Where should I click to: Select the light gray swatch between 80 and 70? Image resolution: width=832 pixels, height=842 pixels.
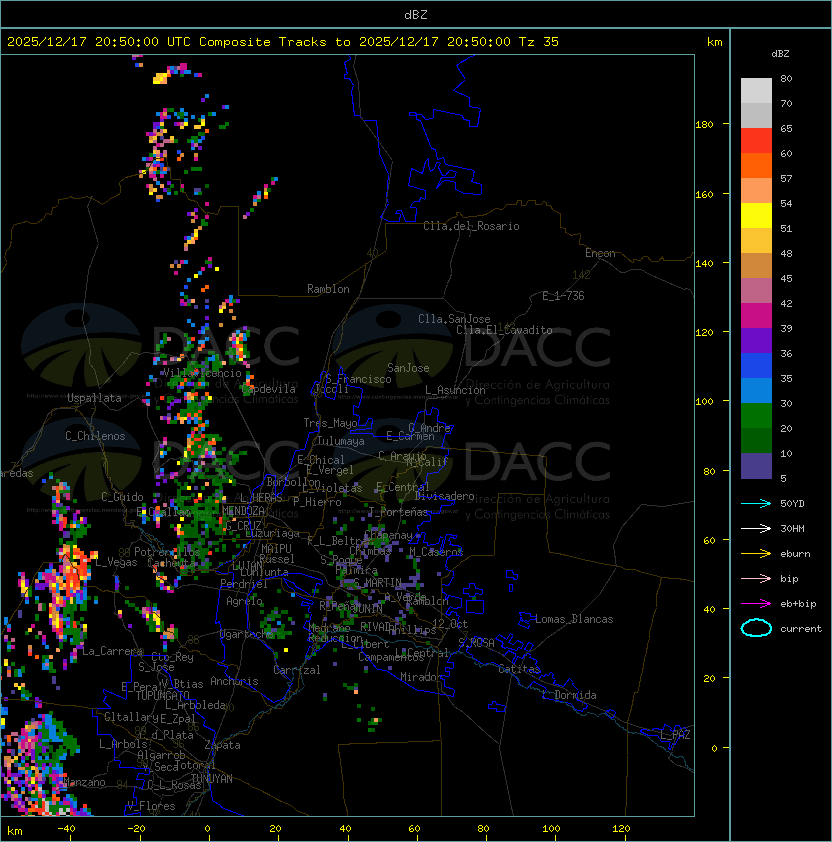(x=756, y=91)
